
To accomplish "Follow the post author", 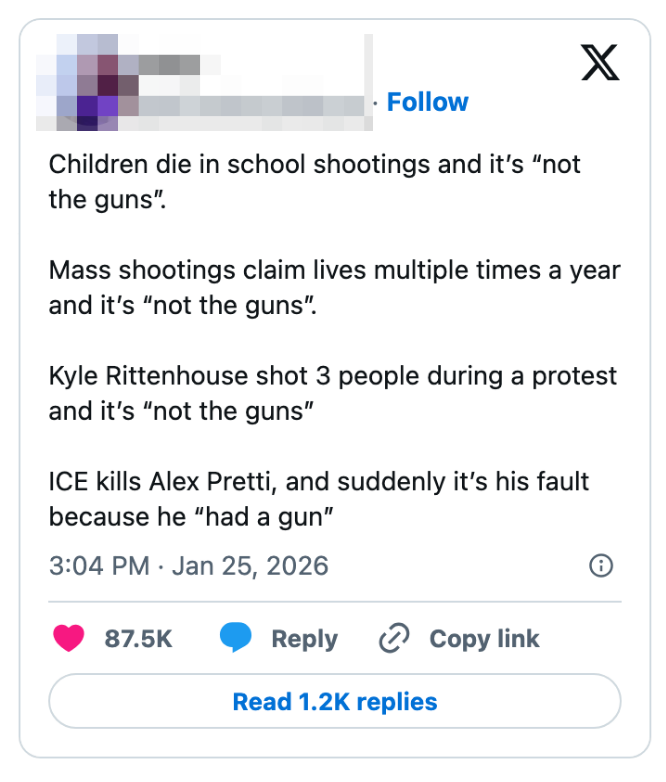I will tap(427, 102).
